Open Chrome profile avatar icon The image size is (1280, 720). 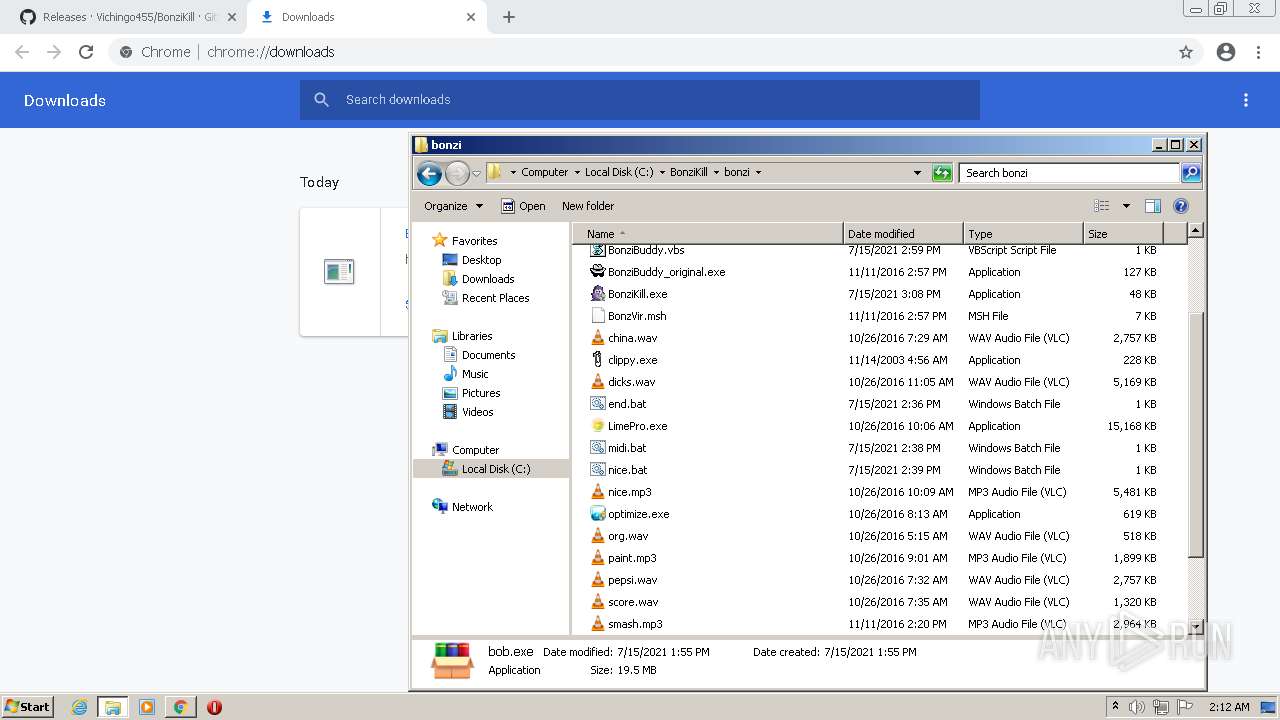click(1226, 52)
